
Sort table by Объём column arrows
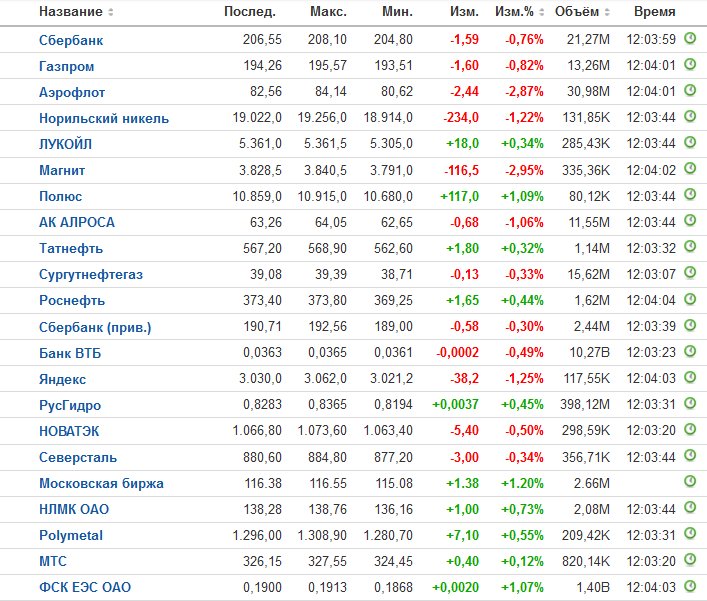pos(607,12)
